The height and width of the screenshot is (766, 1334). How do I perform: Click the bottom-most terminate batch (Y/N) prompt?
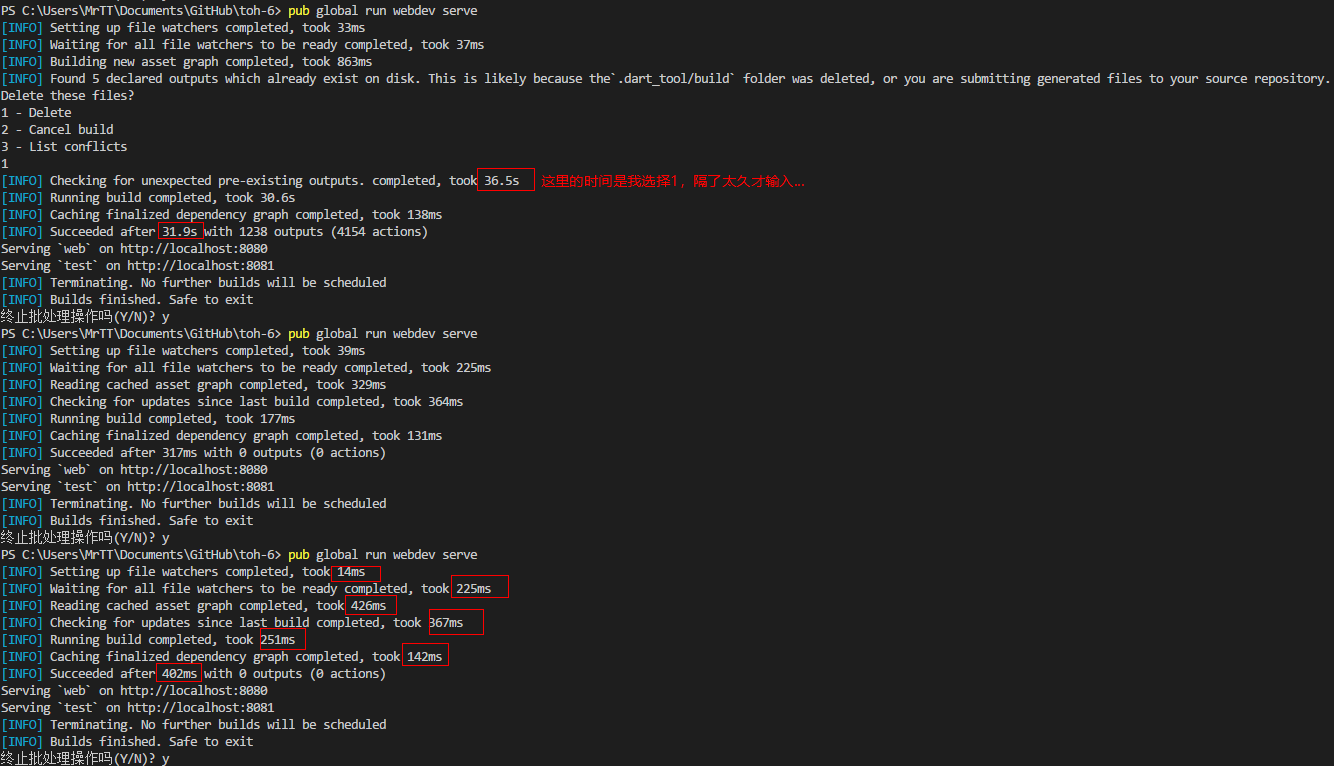tap(85, 759)
